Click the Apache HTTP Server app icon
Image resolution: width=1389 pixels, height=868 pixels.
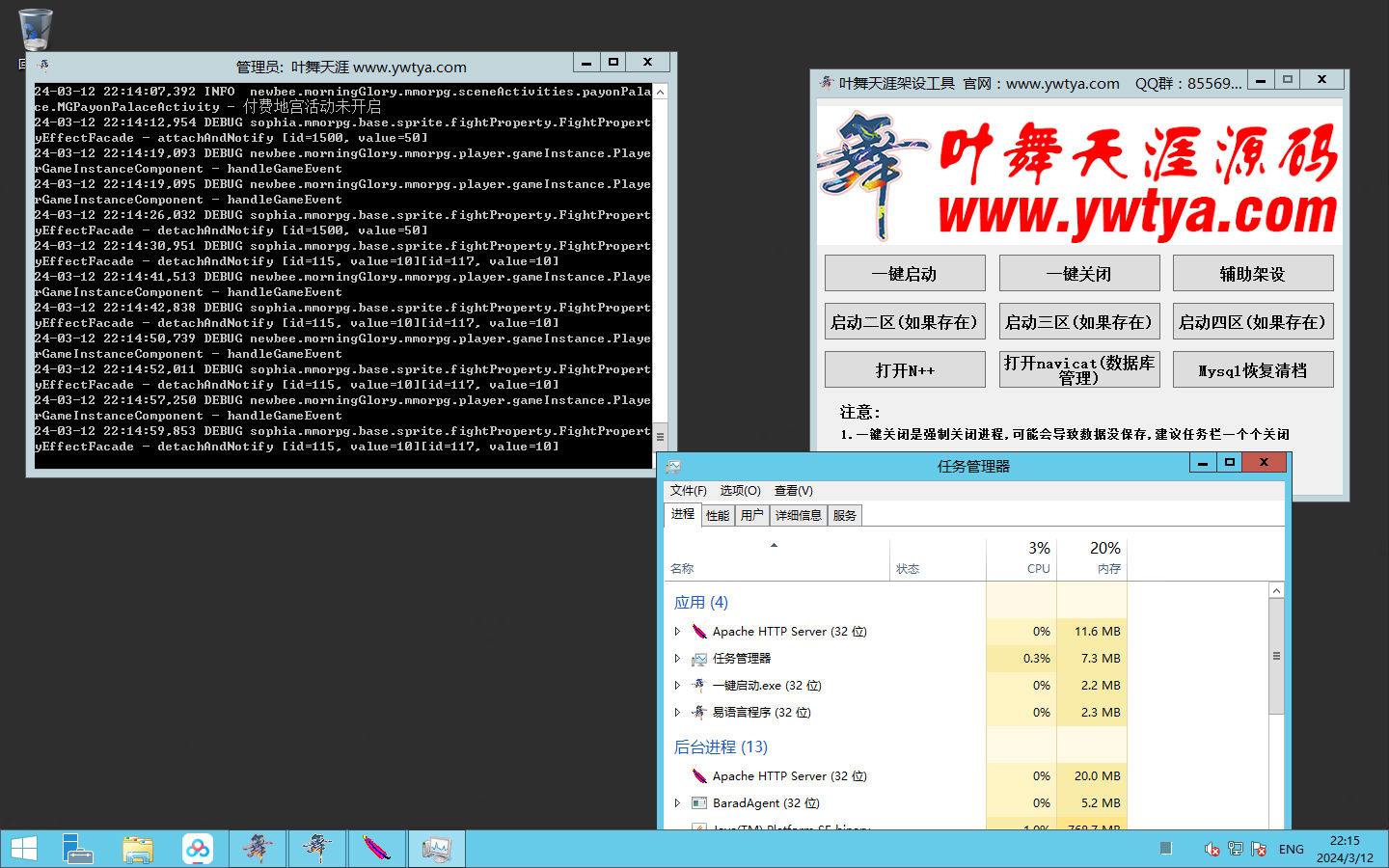(x=699, y=632)
